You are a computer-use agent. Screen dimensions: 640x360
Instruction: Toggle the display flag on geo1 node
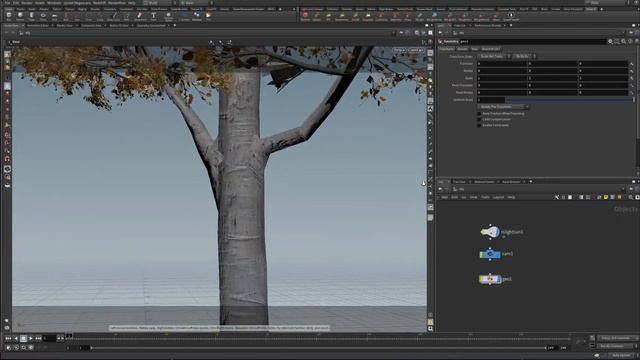coord(499,279)
